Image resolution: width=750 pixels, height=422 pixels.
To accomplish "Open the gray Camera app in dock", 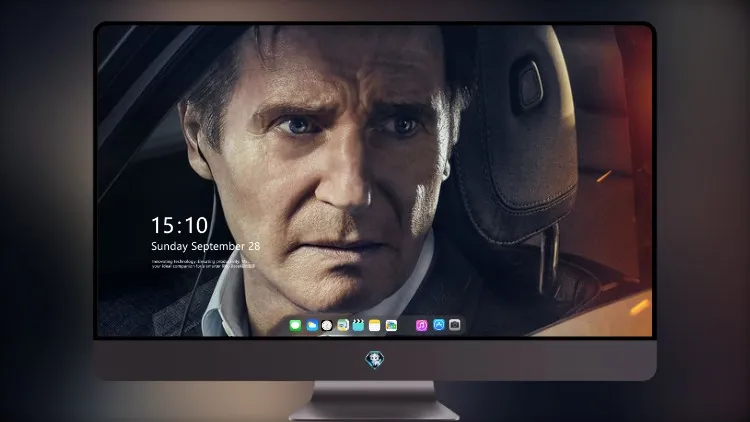I will pyautogui.click(x=455, y=325).
